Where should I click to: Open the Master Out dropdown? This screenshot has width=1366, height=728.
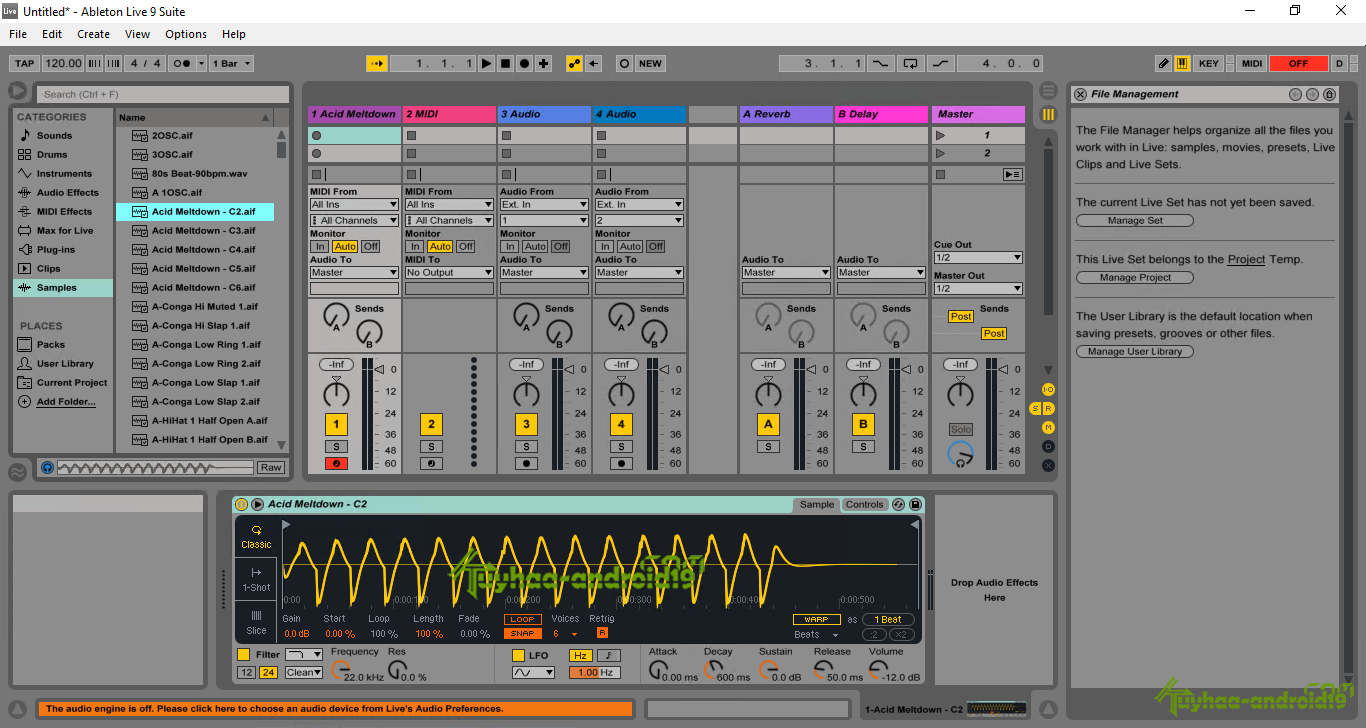click(978, 289)
